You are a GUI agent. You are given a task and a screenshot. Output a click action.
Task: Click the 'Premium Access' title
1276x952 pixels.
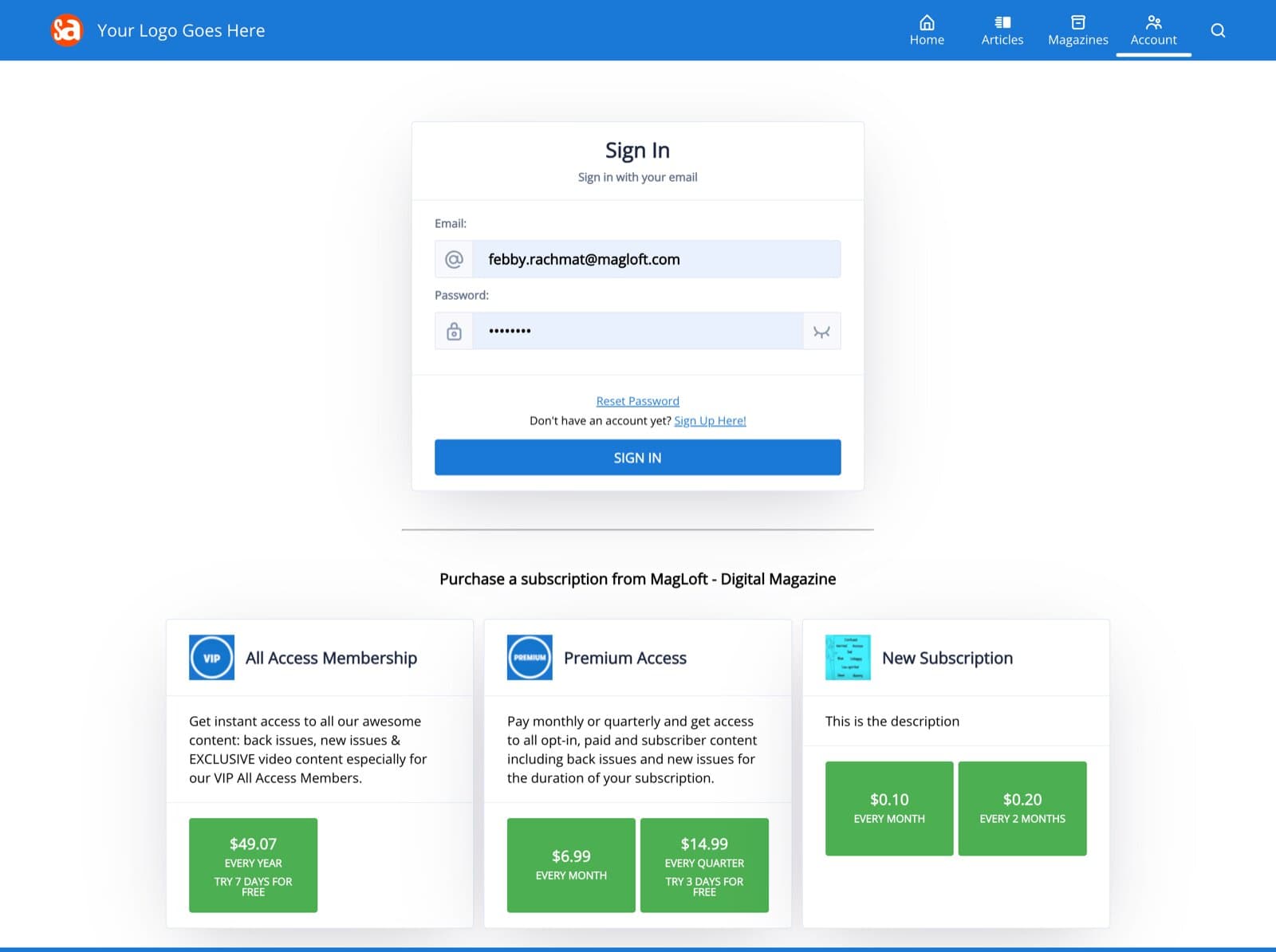625,658
